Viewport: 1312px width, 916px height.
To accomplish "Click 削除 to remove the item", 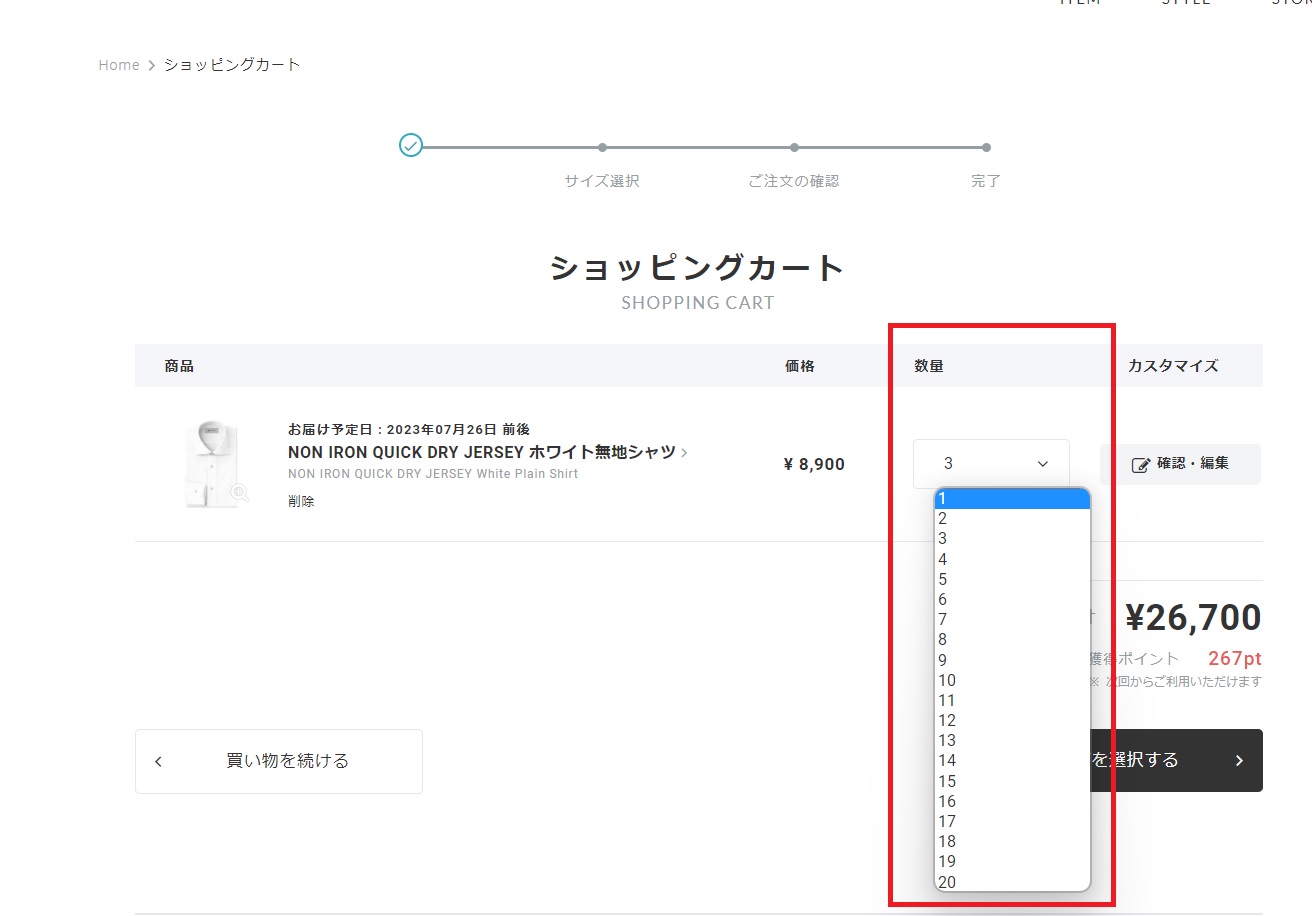I will pos(301,501).
